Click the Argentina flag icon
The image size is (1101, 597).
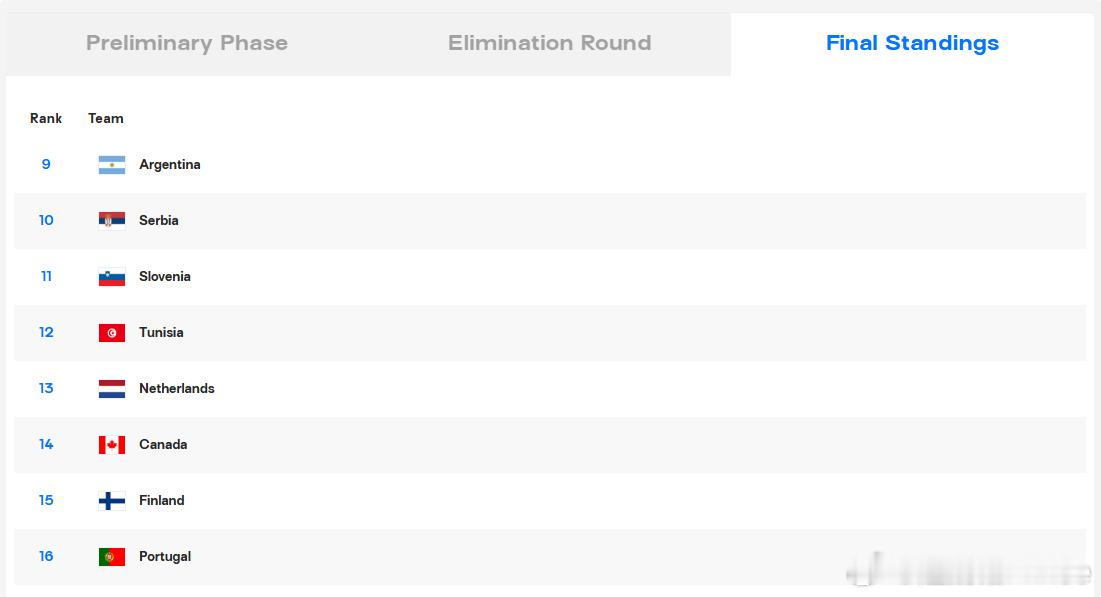(x=112, y=164)
